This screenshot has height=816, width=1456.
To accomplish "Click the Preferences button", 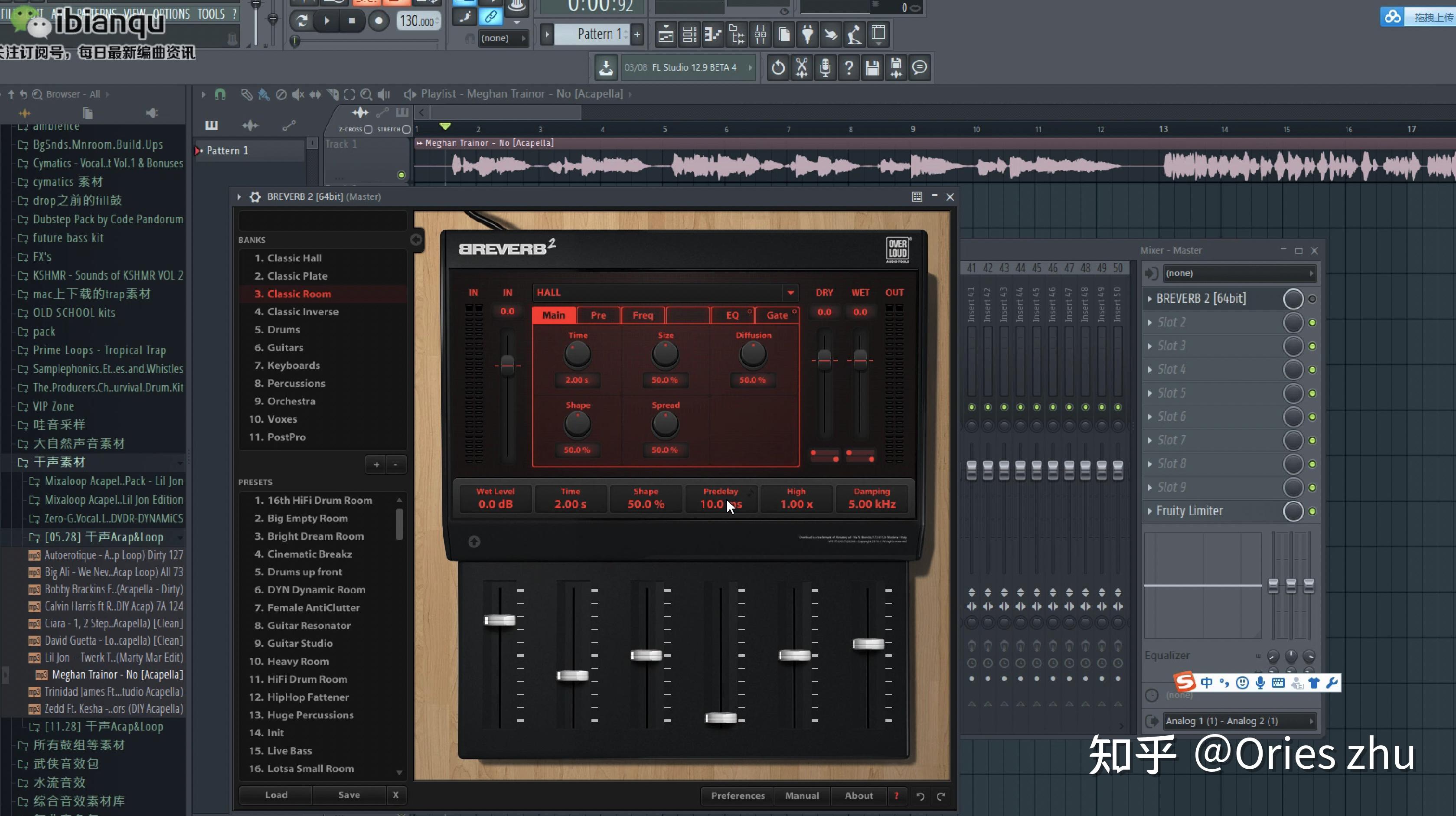I will click(x=738, y=796).
